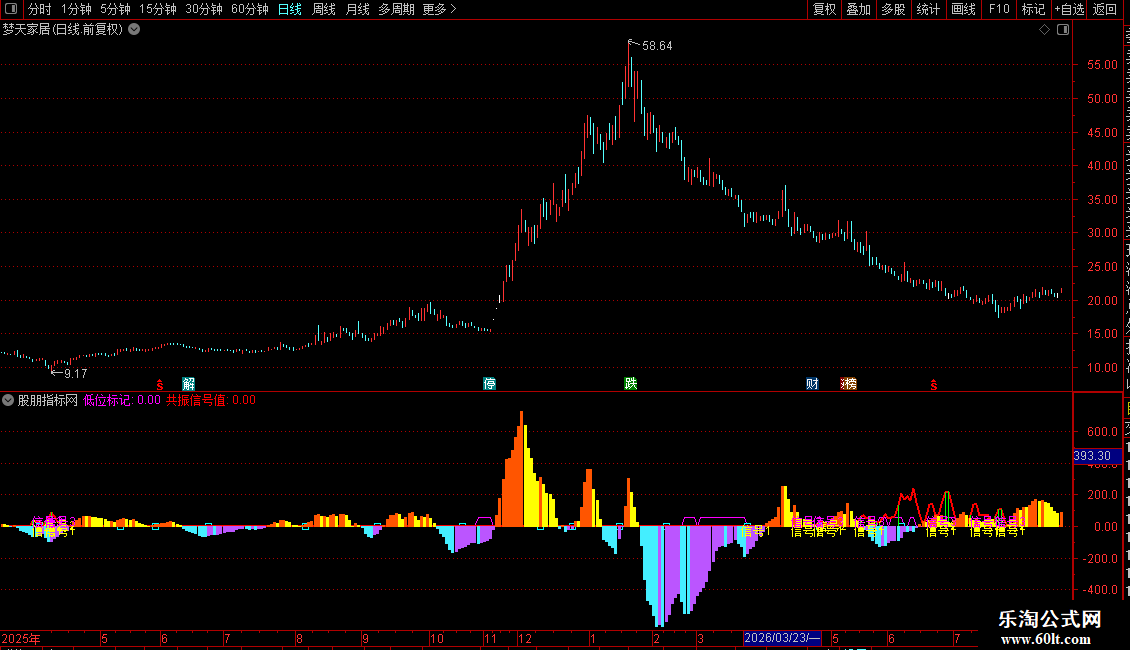Click the 共振信号值 indicator value

point(211,400)
